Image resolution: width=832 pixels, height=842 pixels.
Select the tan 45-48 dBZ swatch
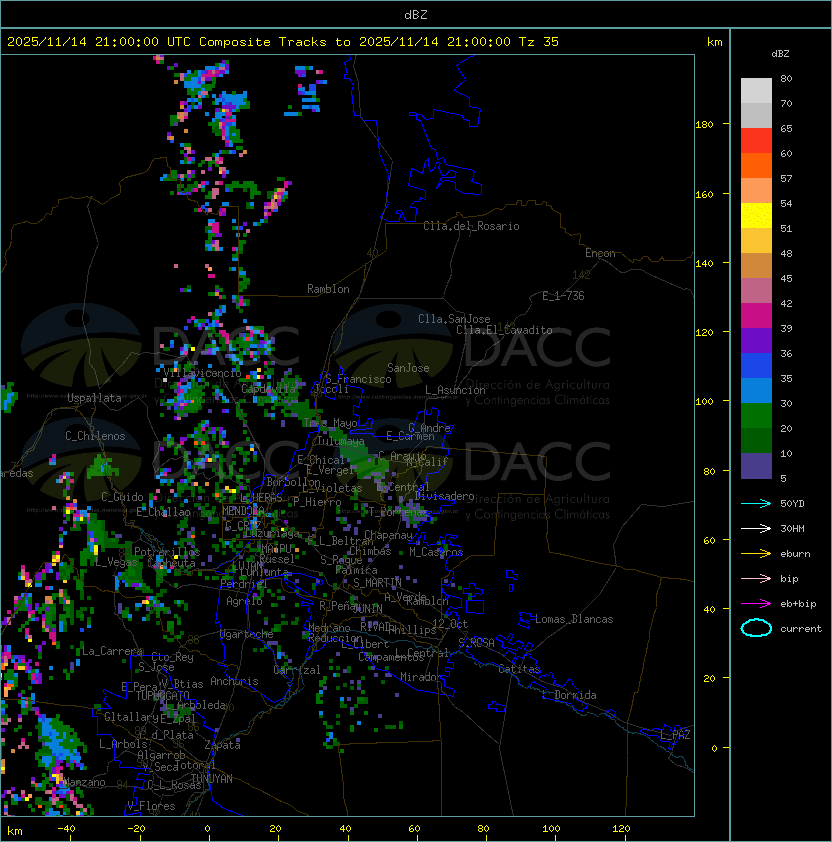pyautogui.click(x=756, y=266)
